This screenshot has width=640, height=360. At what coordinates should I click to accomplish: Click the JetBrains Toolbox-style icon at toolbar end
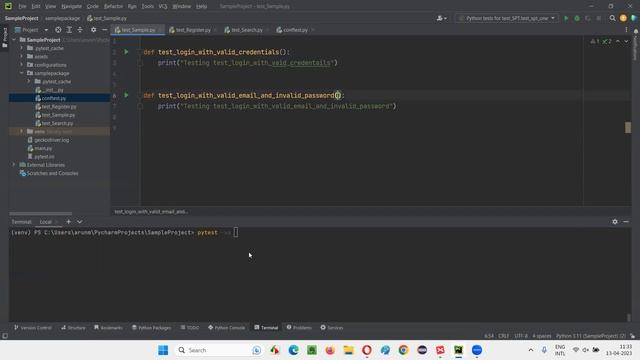pyautogui.click(x=634, y=18)
